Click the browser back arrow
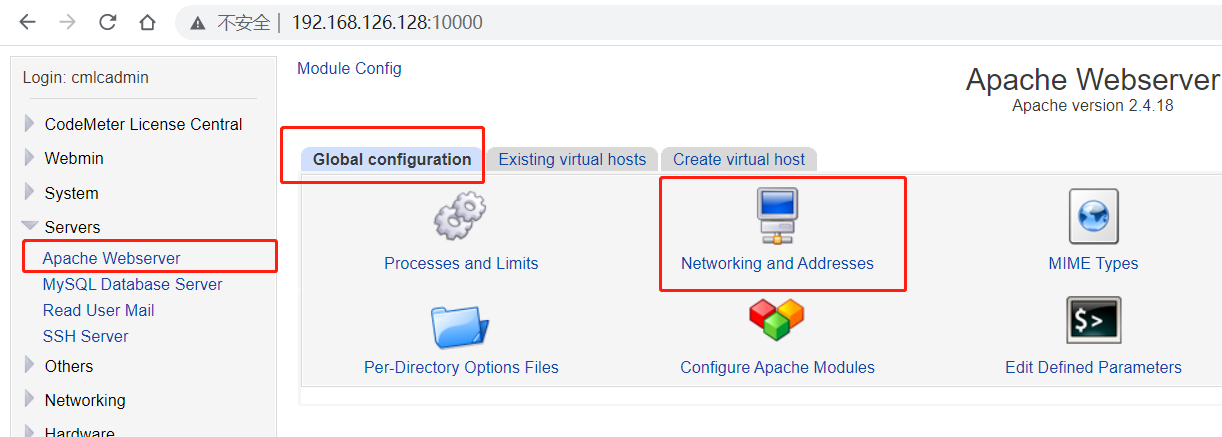Viewport: 1222px width, 437px height. [27, 22]
